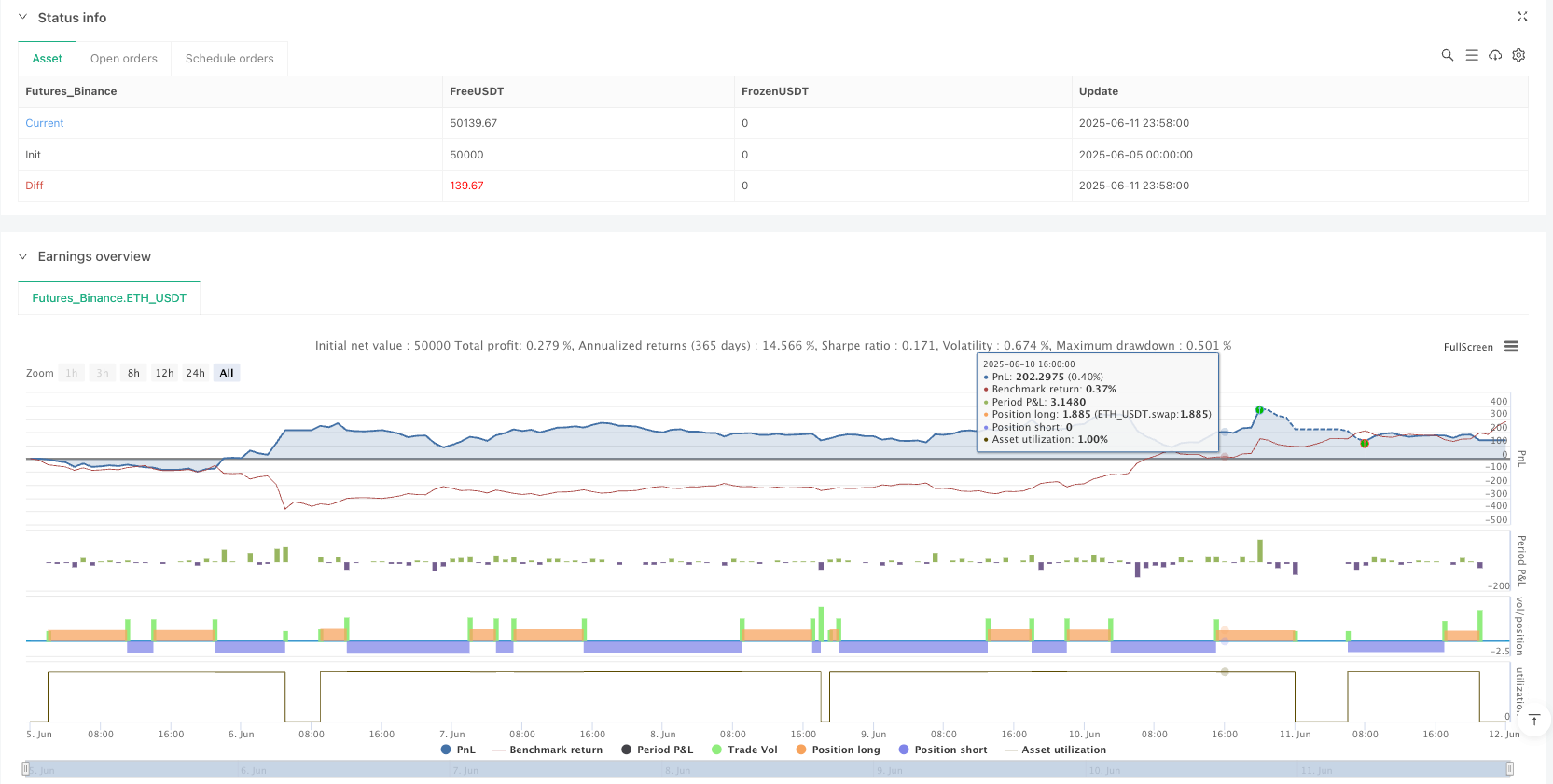Toggle Position short legend item

[942, 750]
